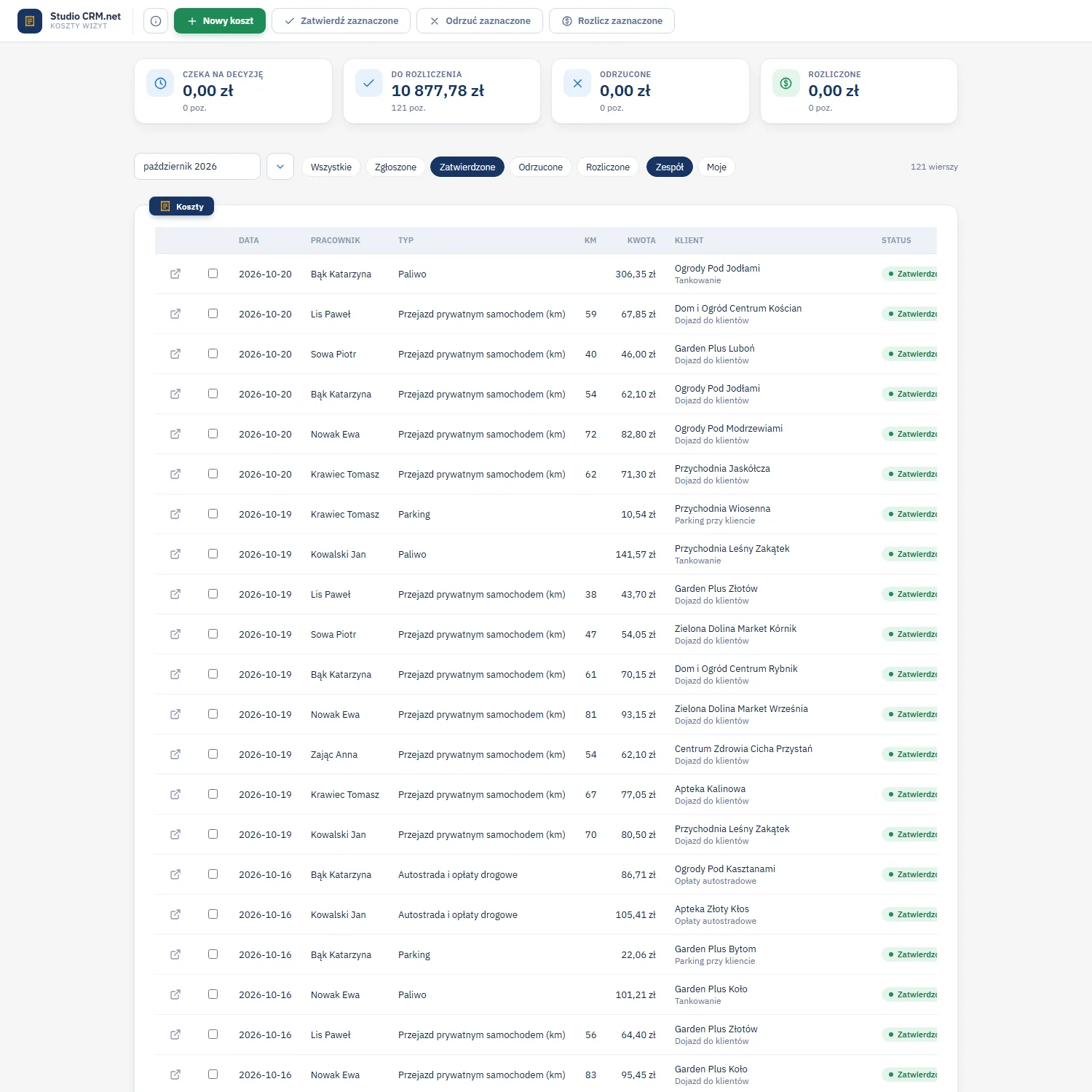Click the DATA column header
1092x1092 pixels.
point(249,240)
